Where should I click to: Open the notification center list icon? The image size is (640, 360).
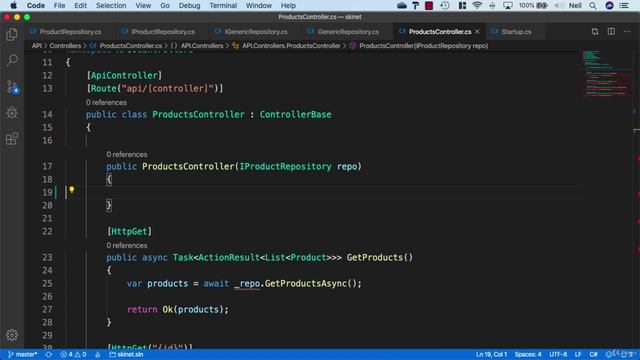(624, 5)
